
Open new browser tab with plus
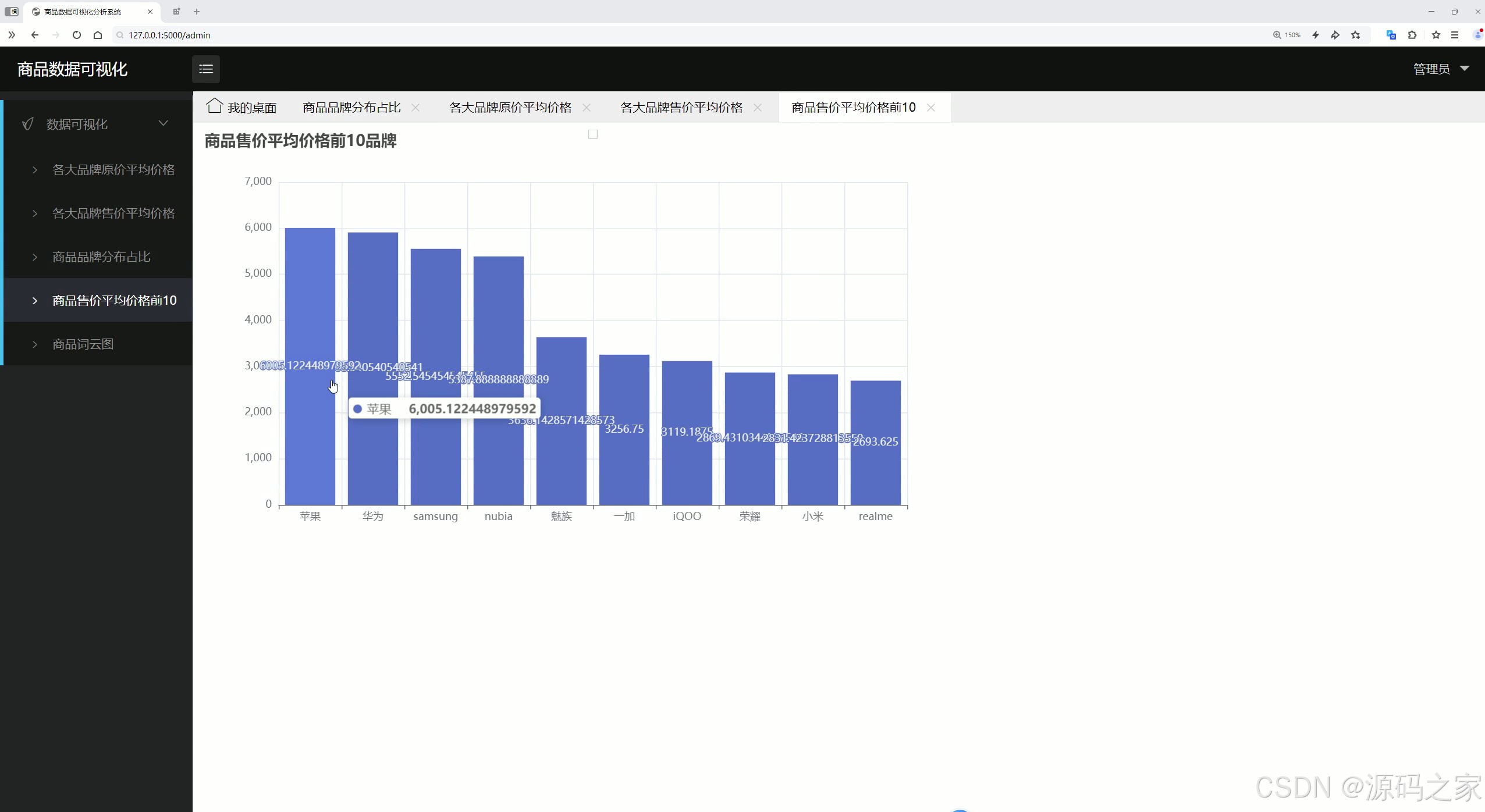click(x=197, y=12)
